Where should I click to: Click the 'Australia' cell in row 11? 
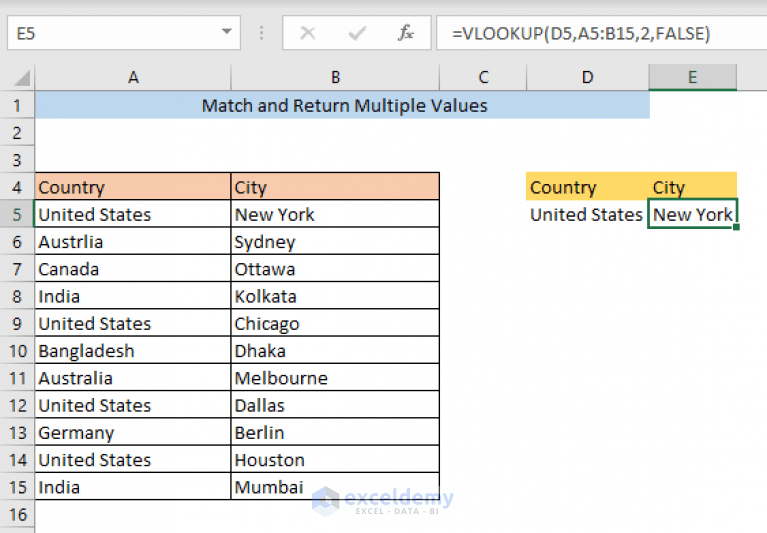133,378
